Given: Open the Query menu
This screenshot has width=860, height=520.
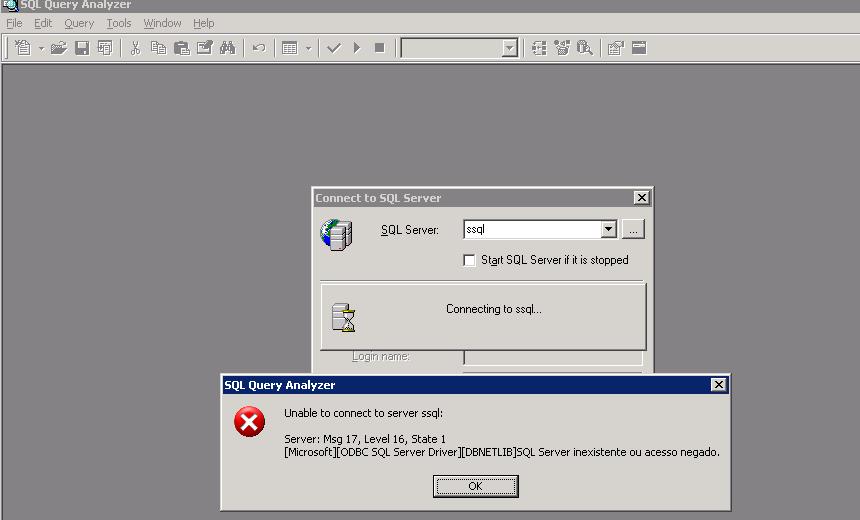Looking at the screenshot, I should click(x=79, y=23).
